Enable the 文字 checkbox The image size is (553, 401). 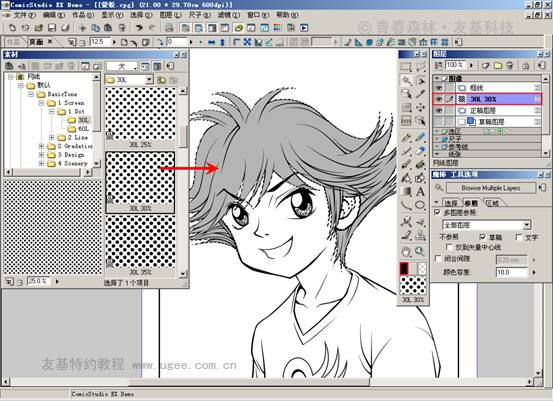pyautogui.click(x=519, y=237)
